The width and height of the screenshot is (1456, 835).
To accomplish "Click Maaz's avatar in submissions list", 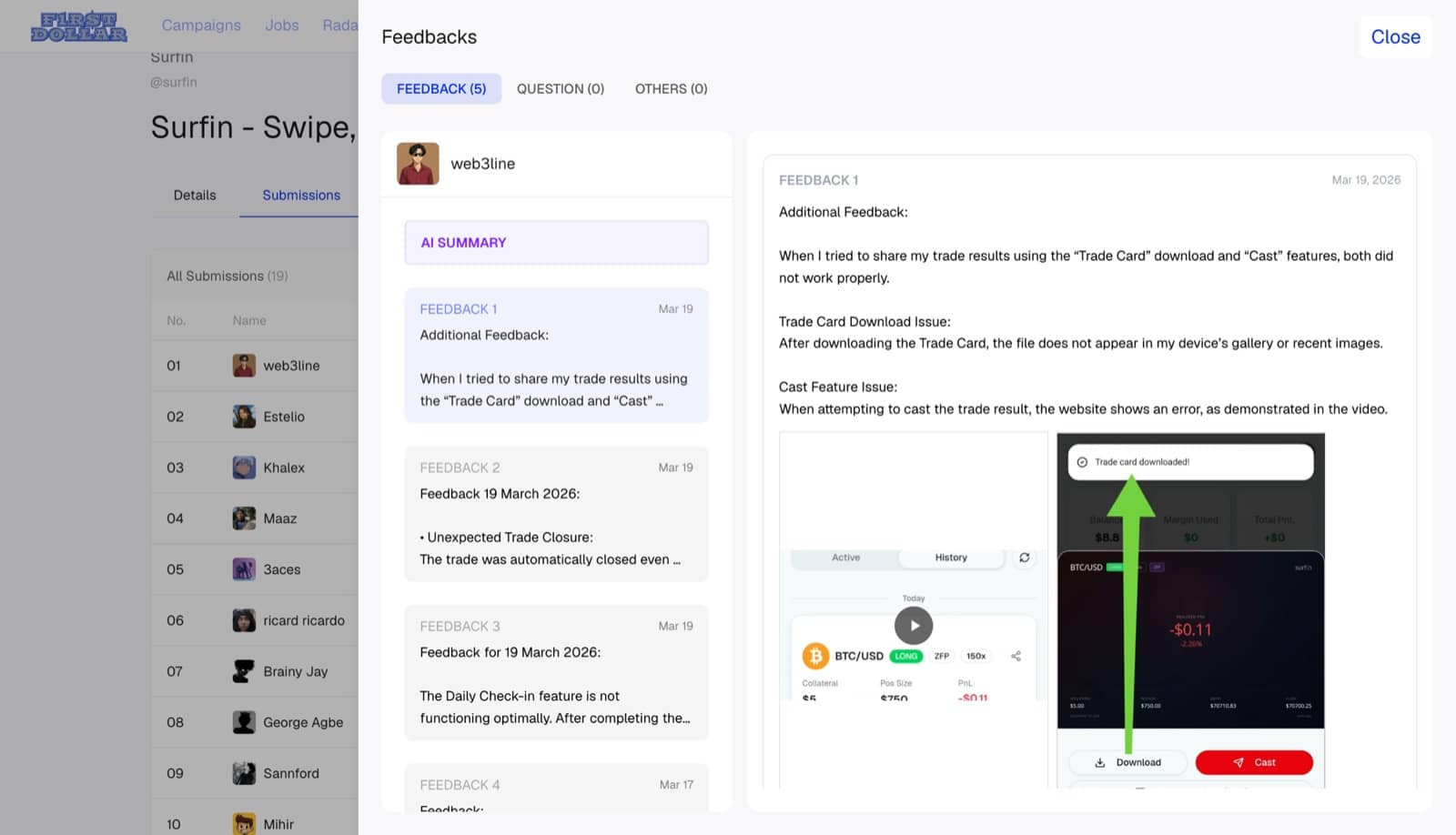I will pyautogui.click(x=244, y=518).
